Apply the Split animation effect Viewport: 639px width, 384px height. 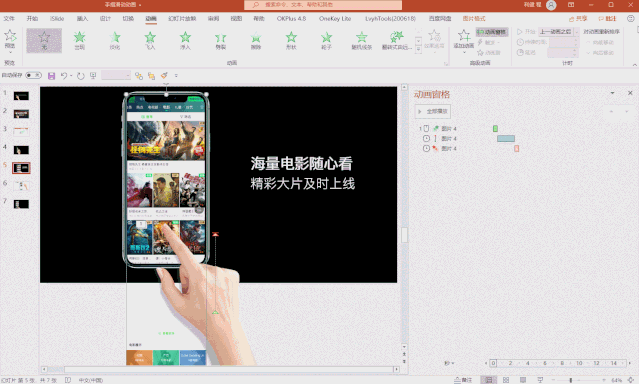tap(220, 40)
